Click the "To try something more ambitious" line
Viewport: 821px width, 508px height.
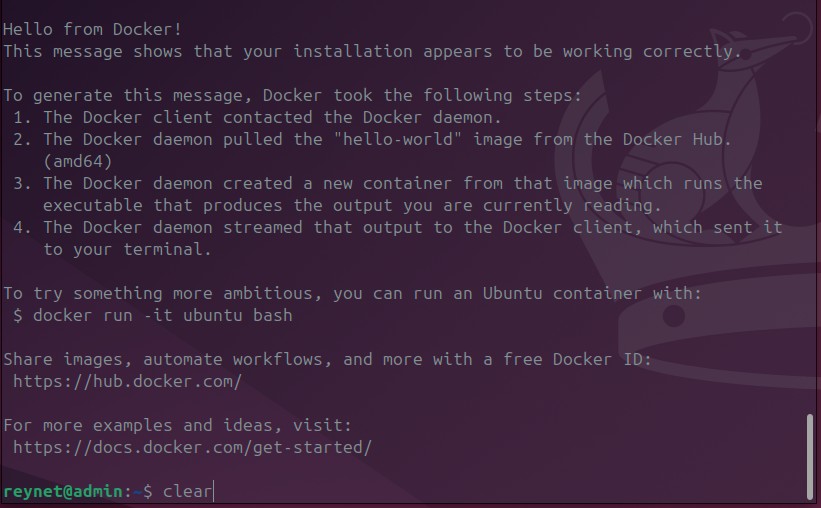pos(352,293)
